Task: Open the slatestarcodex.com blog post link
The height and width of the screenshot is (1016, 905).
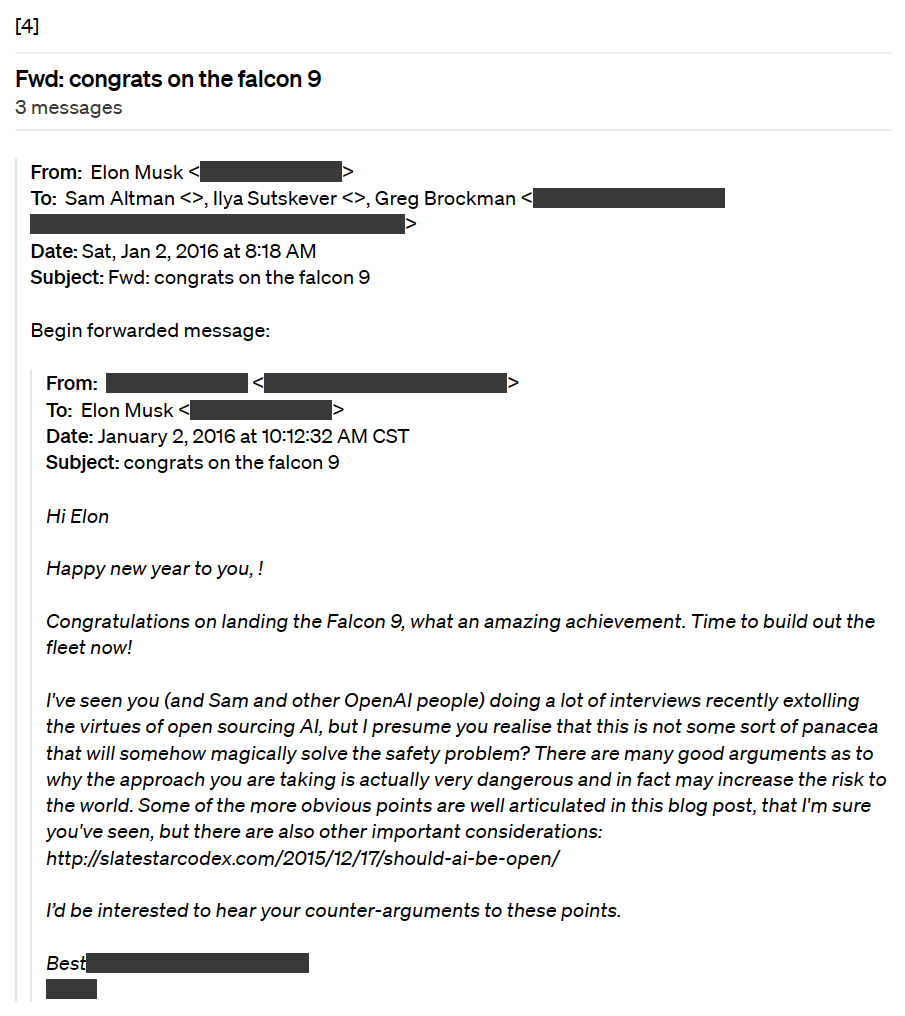Action: pos(302,858)
